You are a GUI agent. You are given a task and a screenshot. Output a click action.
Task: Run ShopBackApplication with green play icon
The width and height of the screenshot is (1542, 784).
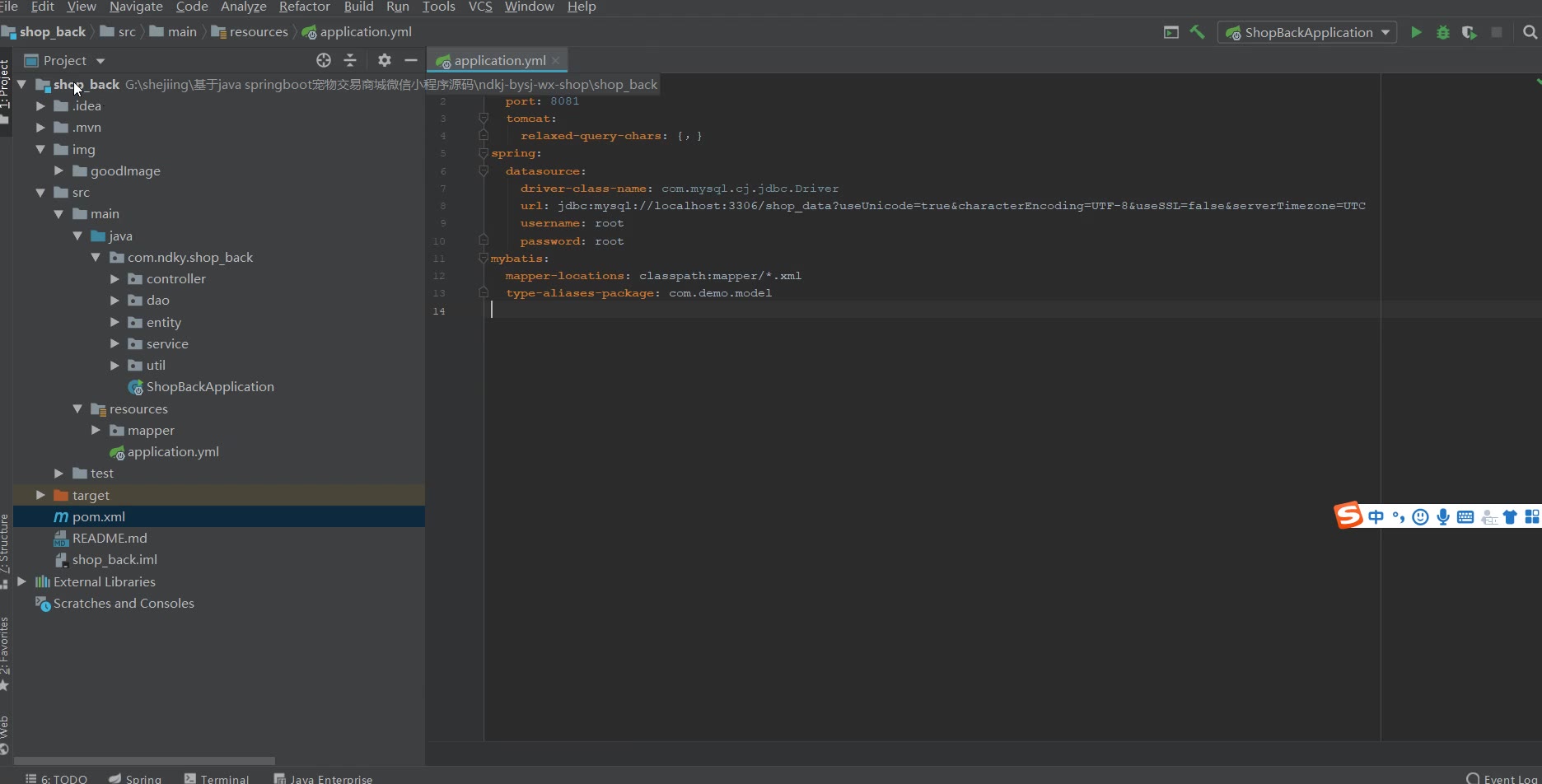[1416, 32]
